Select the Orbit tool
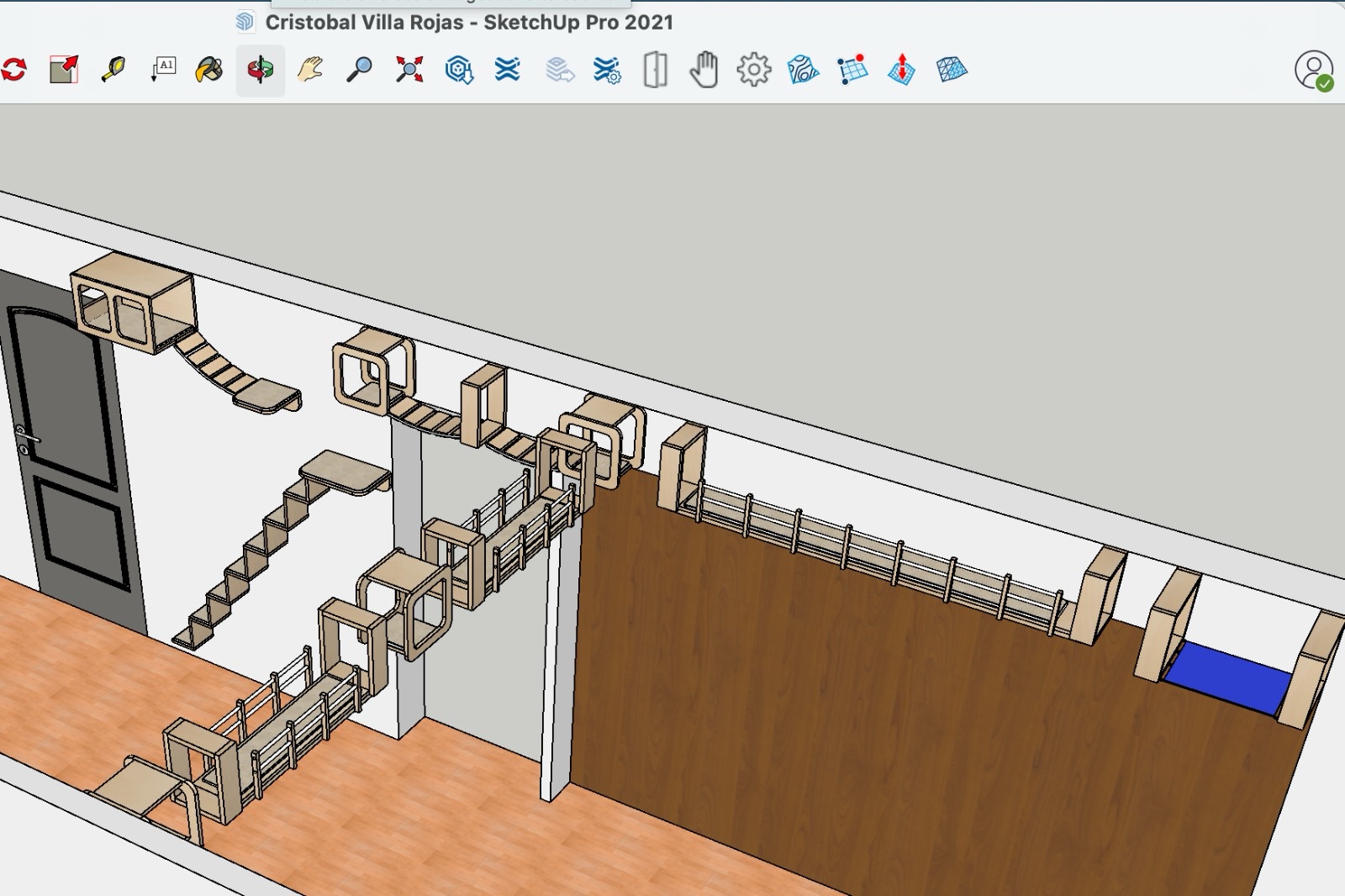The image size is (1345, 896). [261, 70]
